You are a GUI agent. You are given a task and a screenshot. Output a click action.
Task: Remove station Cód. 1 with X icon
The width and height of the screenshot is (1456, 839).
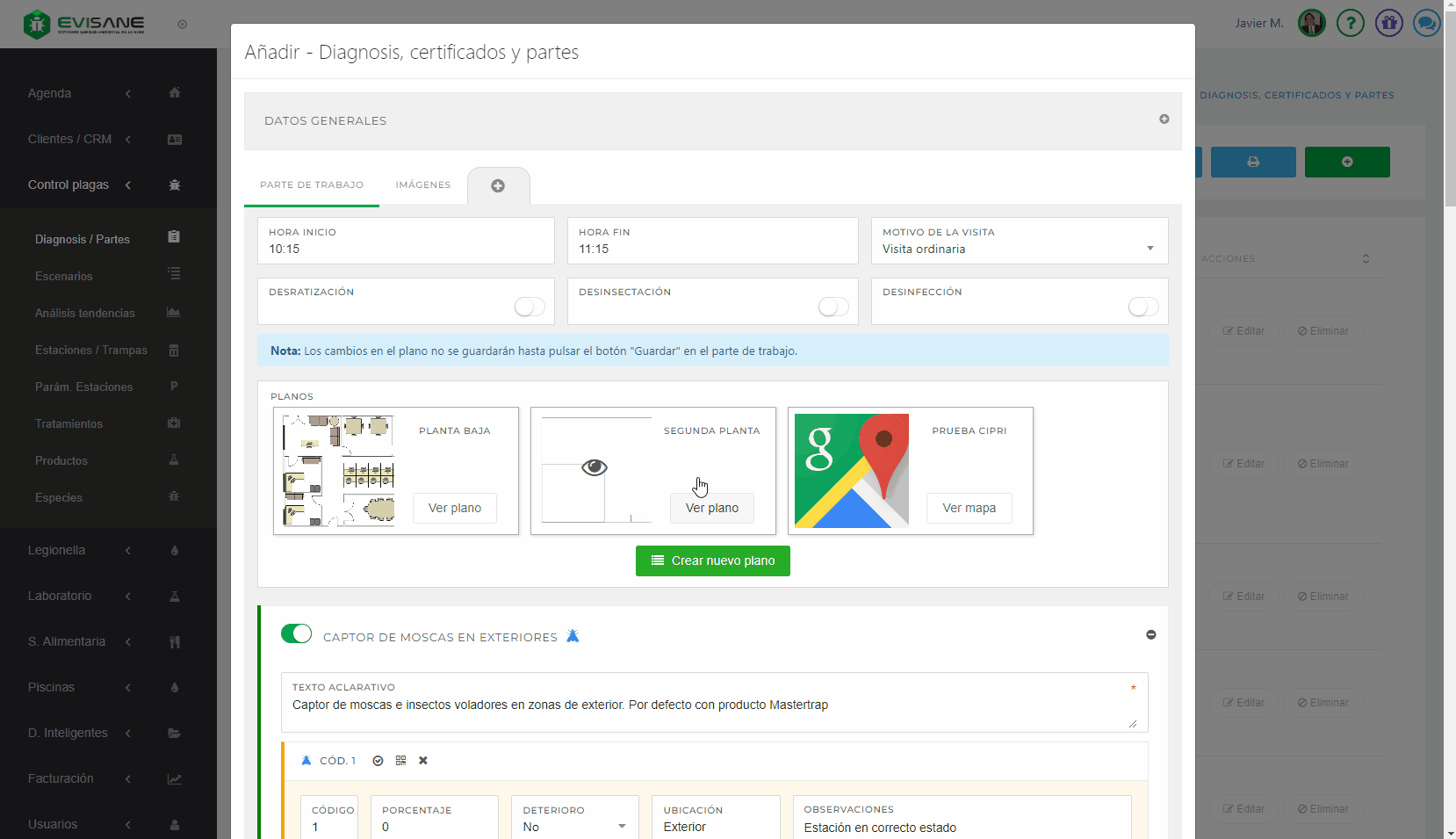click(423, 761)
